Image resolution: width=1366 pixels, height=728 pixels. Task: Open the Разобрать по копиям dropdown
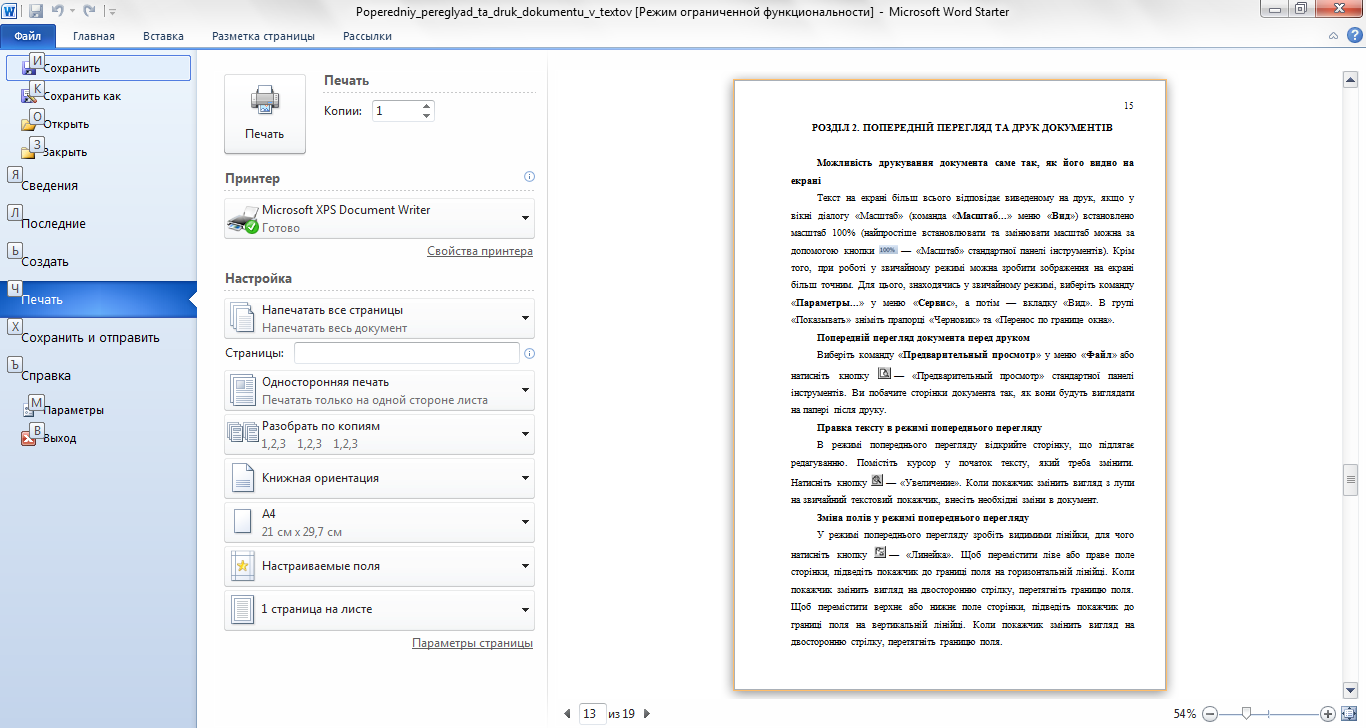point(380,434)
